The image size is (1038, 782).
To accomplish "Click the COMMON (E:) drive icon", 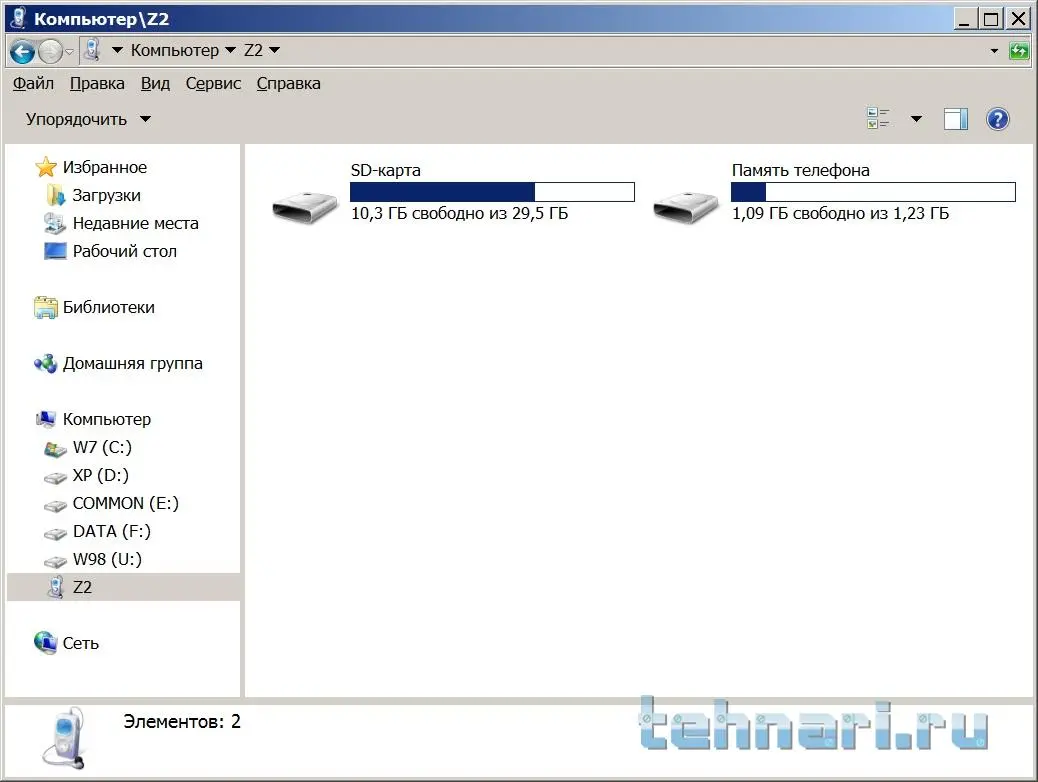I will 55,506.
